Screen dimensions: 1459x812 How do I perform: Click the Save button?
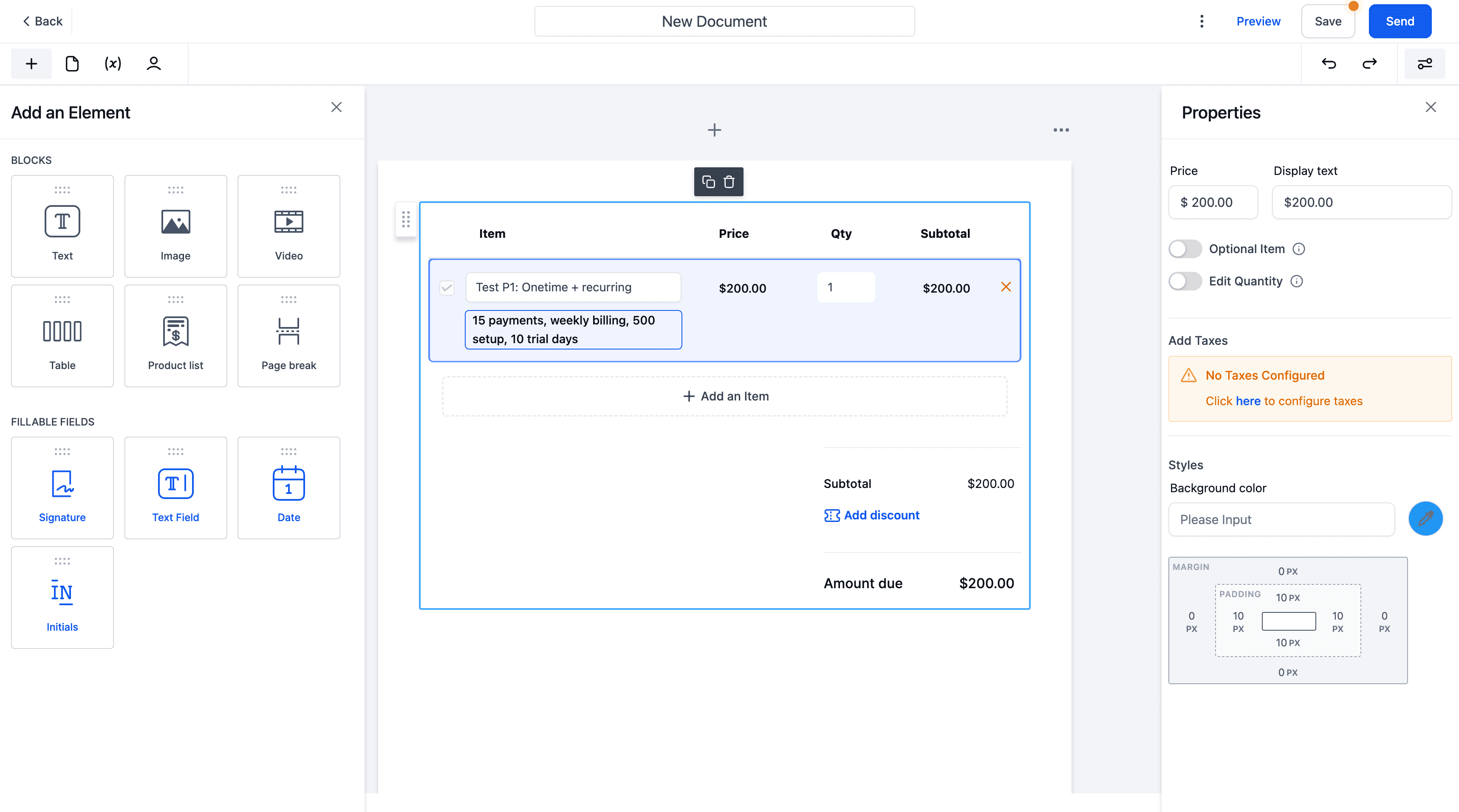click(x=1328, y=22)
